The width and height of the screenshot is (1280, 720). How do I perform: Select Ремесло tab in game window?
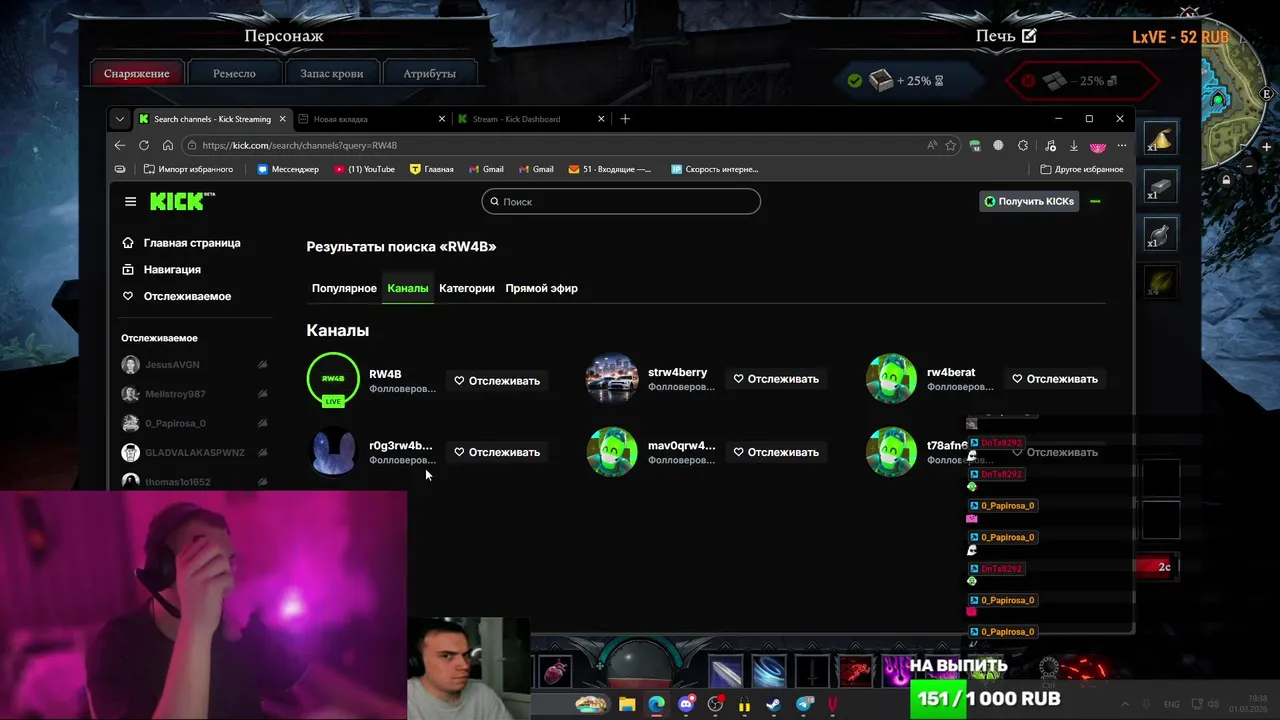click(234, 73)
